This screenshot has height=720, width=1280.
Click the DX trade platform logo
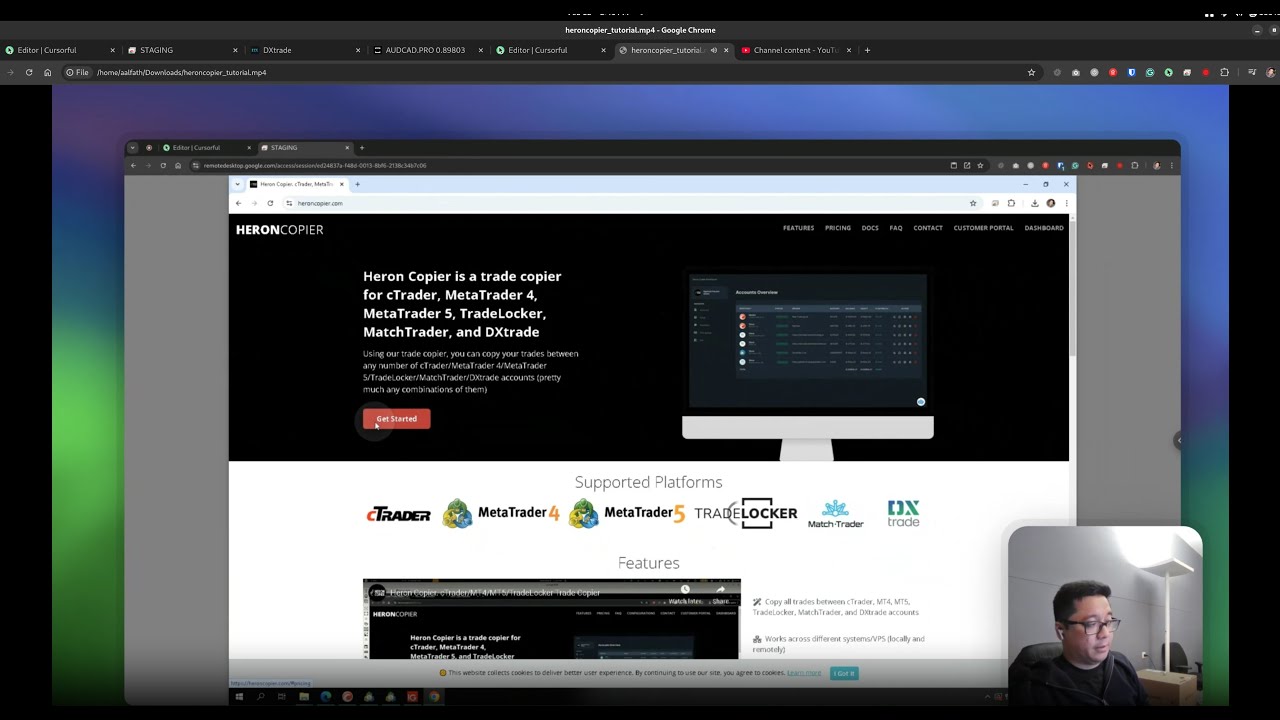(903, 513)
